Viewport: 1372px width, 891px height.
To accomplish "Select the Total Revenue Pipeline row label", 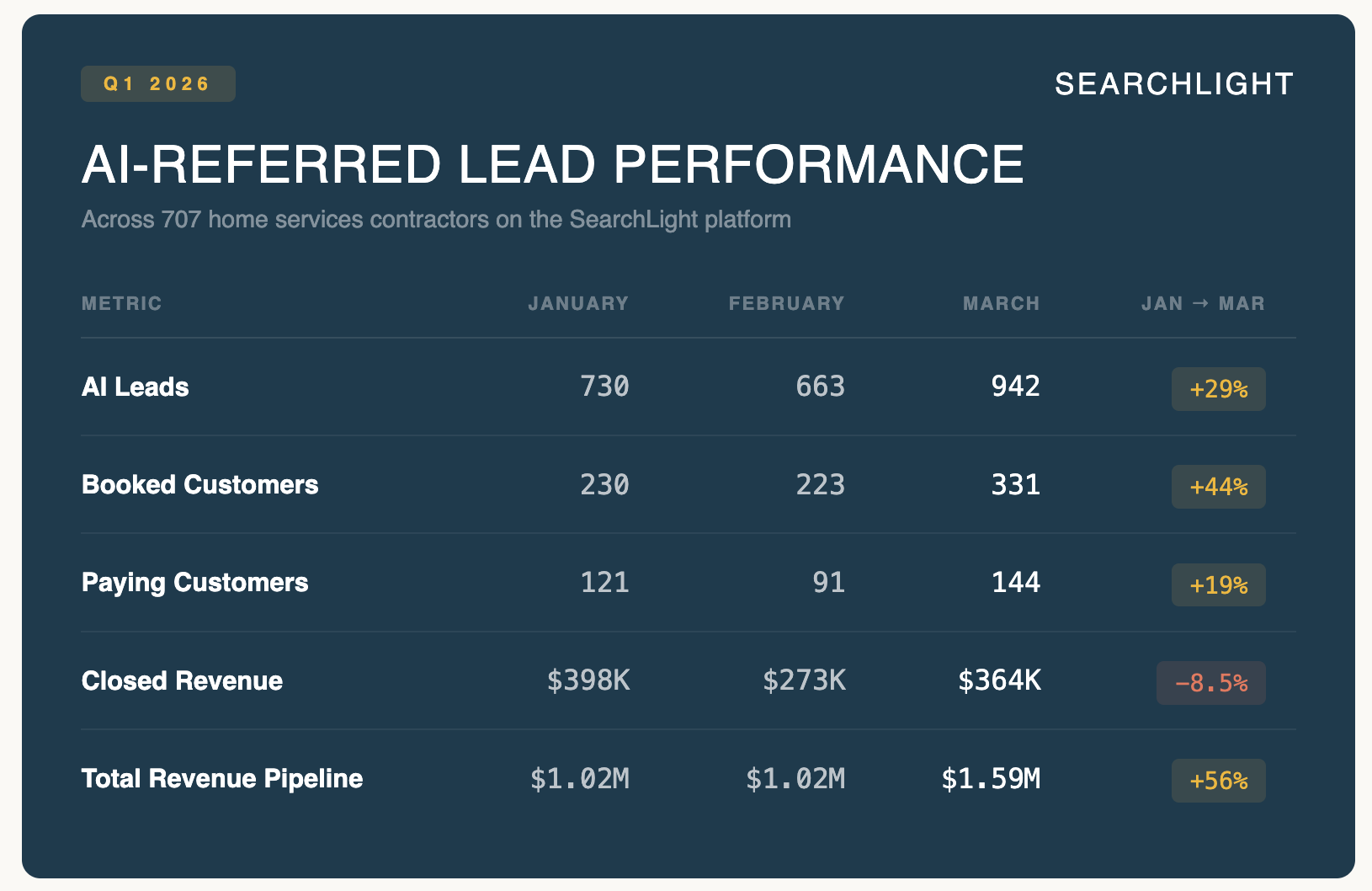I will pyautogui.click(x=222, y=778).
